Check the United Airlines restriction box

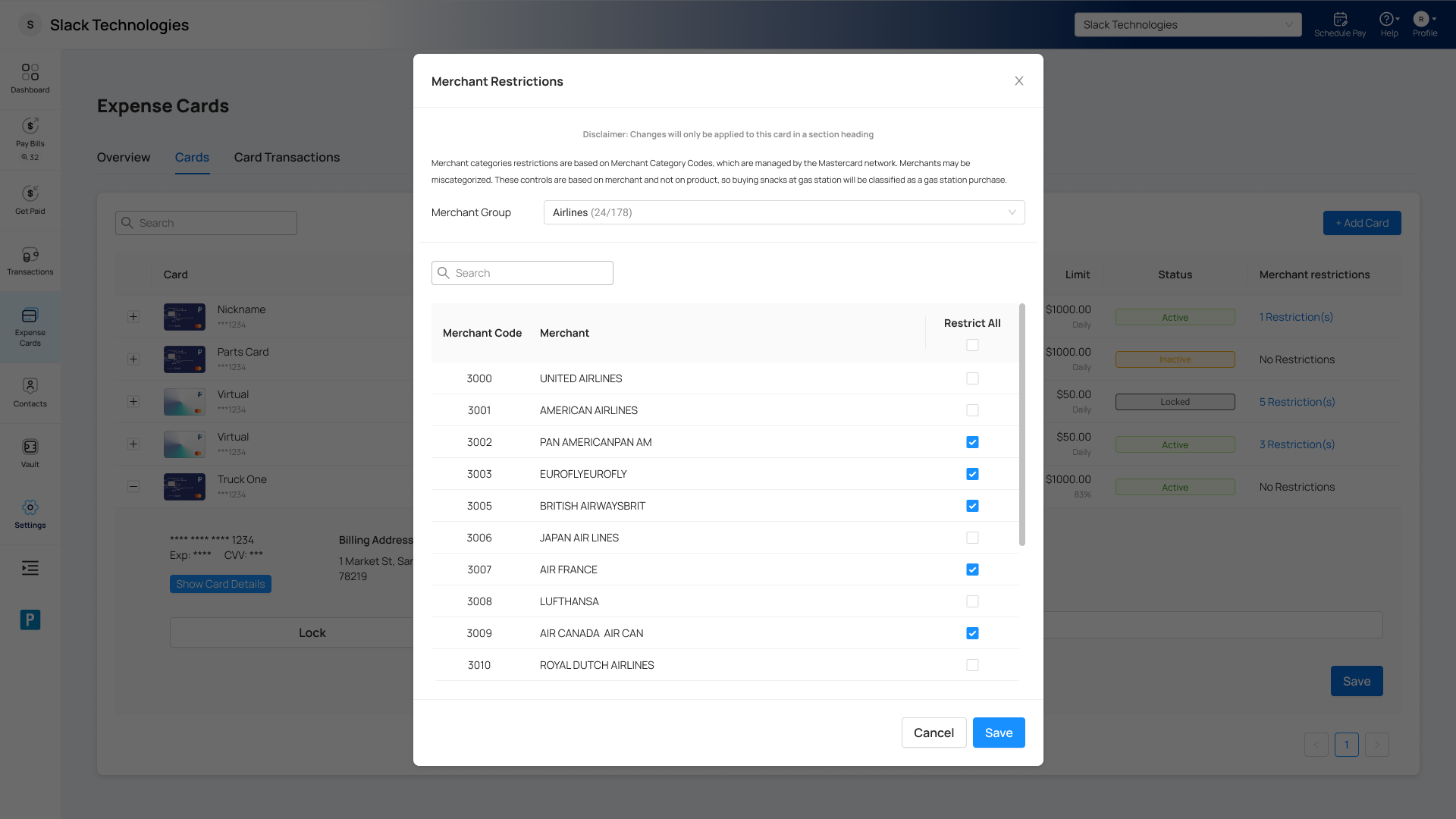(x=972, y=378)
